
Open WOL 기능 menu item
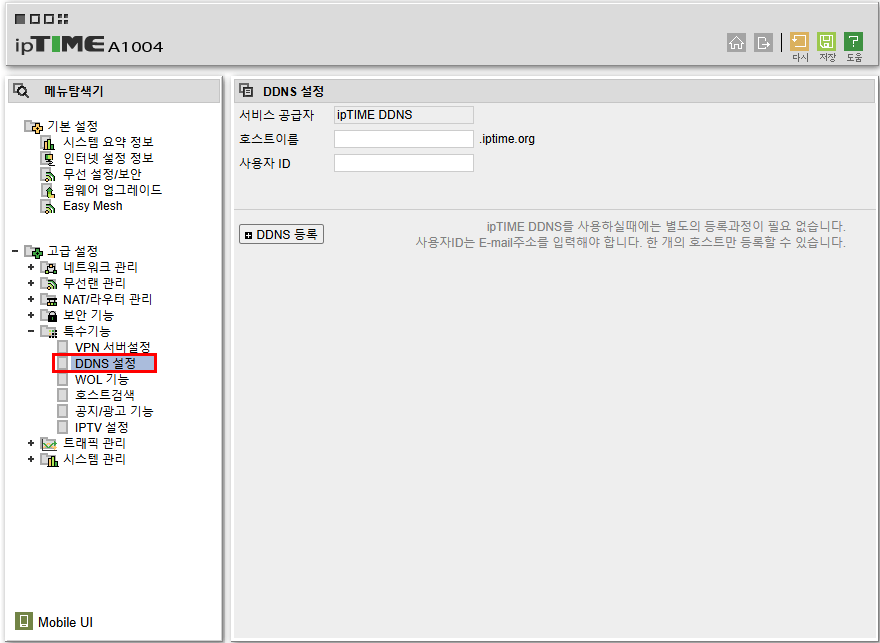102,379
